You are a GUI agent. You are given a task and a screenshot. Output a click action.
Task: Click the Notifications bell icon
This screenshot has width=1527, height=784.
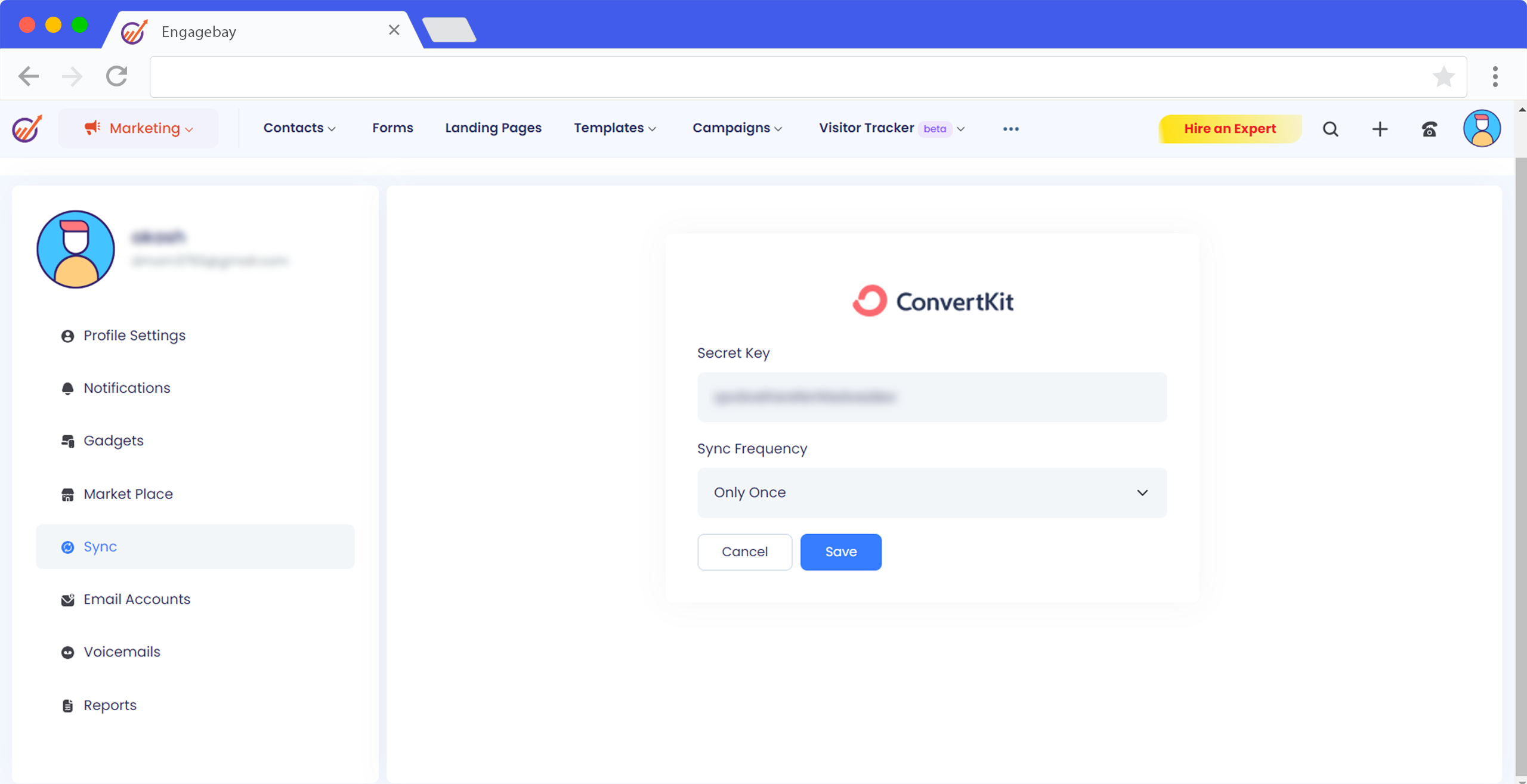coord(67,389)
